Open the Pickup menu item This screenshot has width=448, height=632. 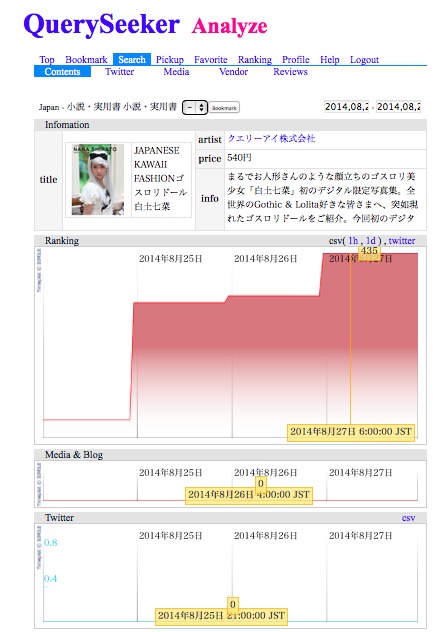(170, 60)
